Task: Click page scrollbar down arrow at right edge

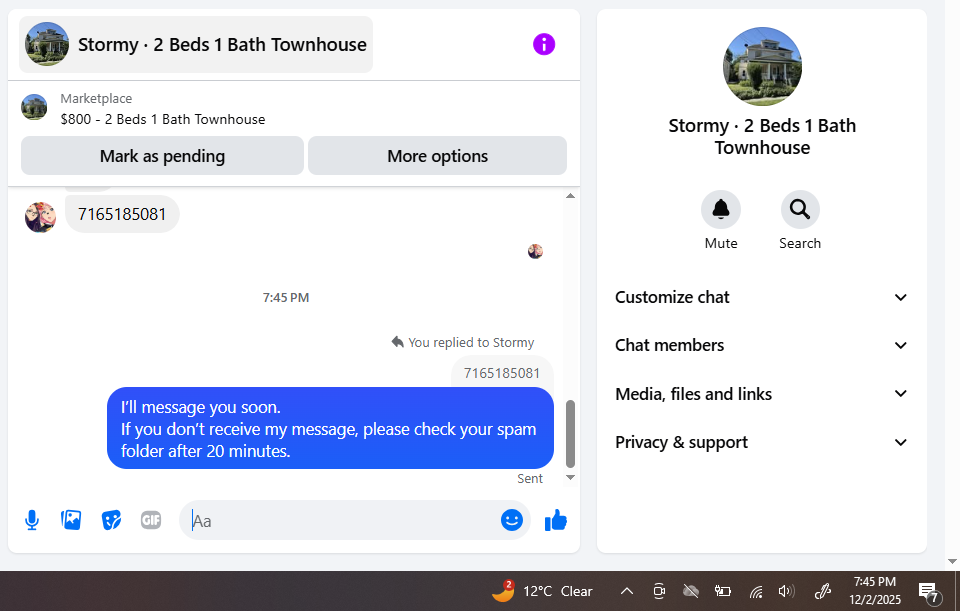Action: pyautogui.click(x=952, y=561)
